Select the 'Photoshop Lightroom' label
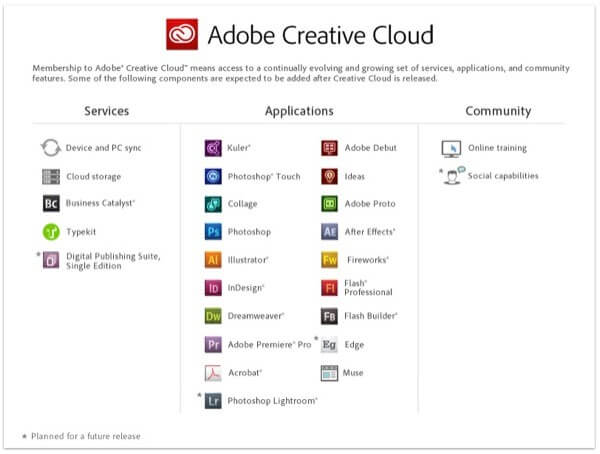Viewport: 600px width, 454px height. pyautogui.click(x=272, y=401)
